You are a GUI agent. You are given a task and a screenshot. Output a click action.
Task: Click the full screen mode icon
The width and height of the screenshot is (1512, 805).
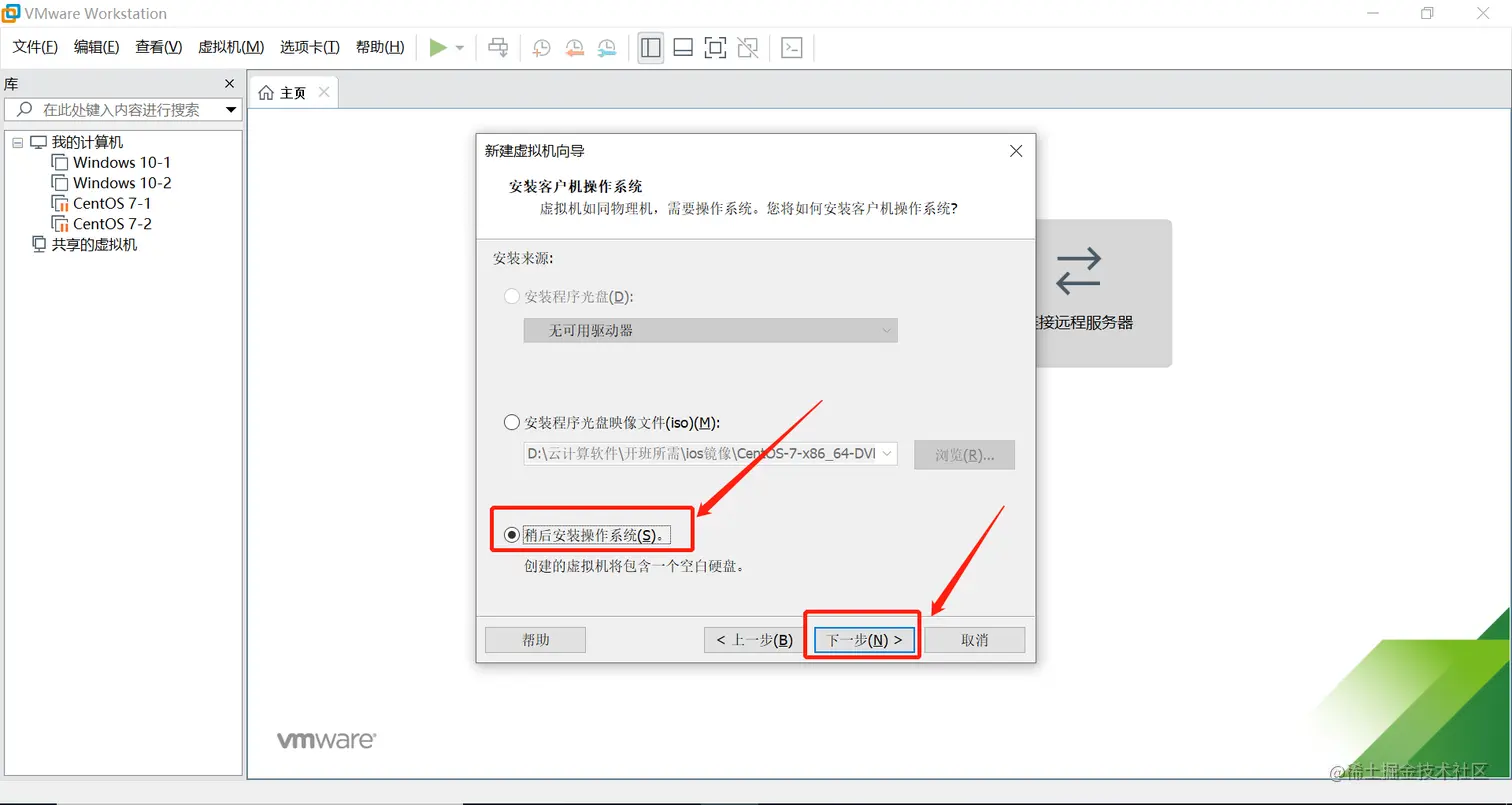[715, 47]
